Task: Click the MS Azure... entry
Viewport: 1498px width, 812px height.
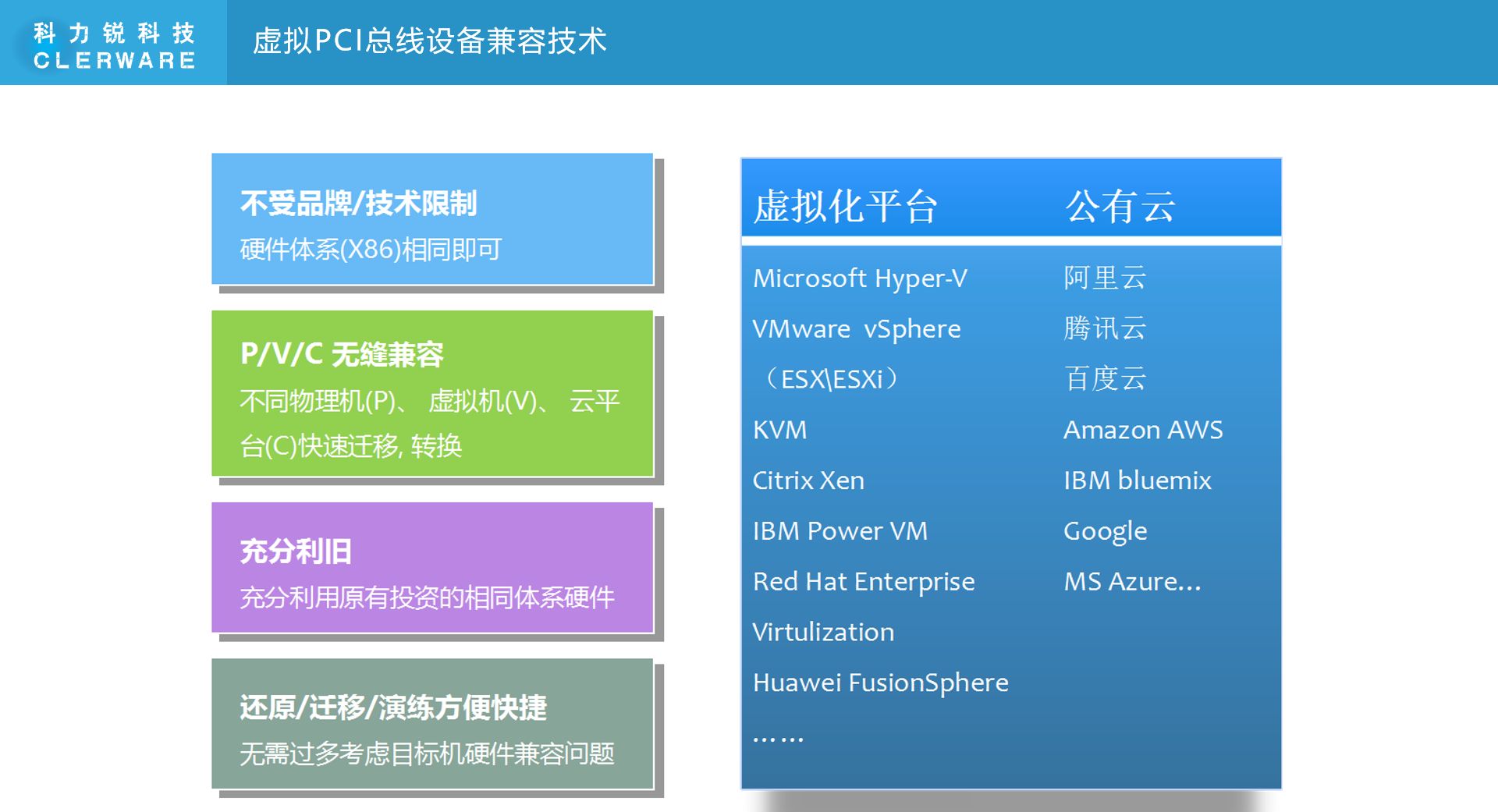Action: pos(1132,582)
